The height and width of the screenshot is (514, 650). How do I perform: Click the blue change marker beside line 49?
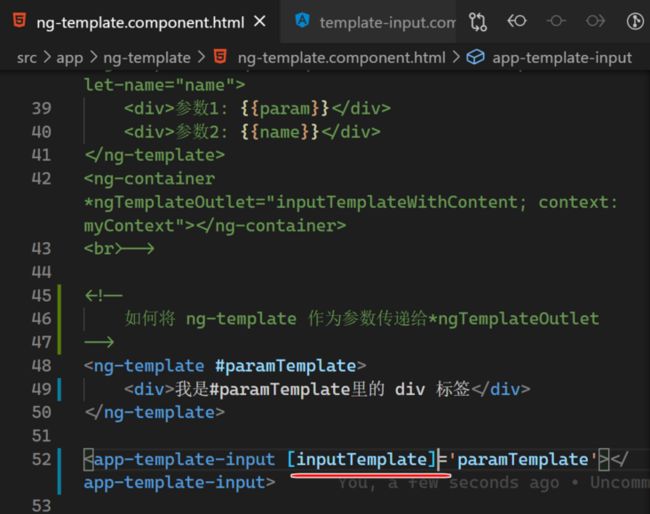[59, 389]
